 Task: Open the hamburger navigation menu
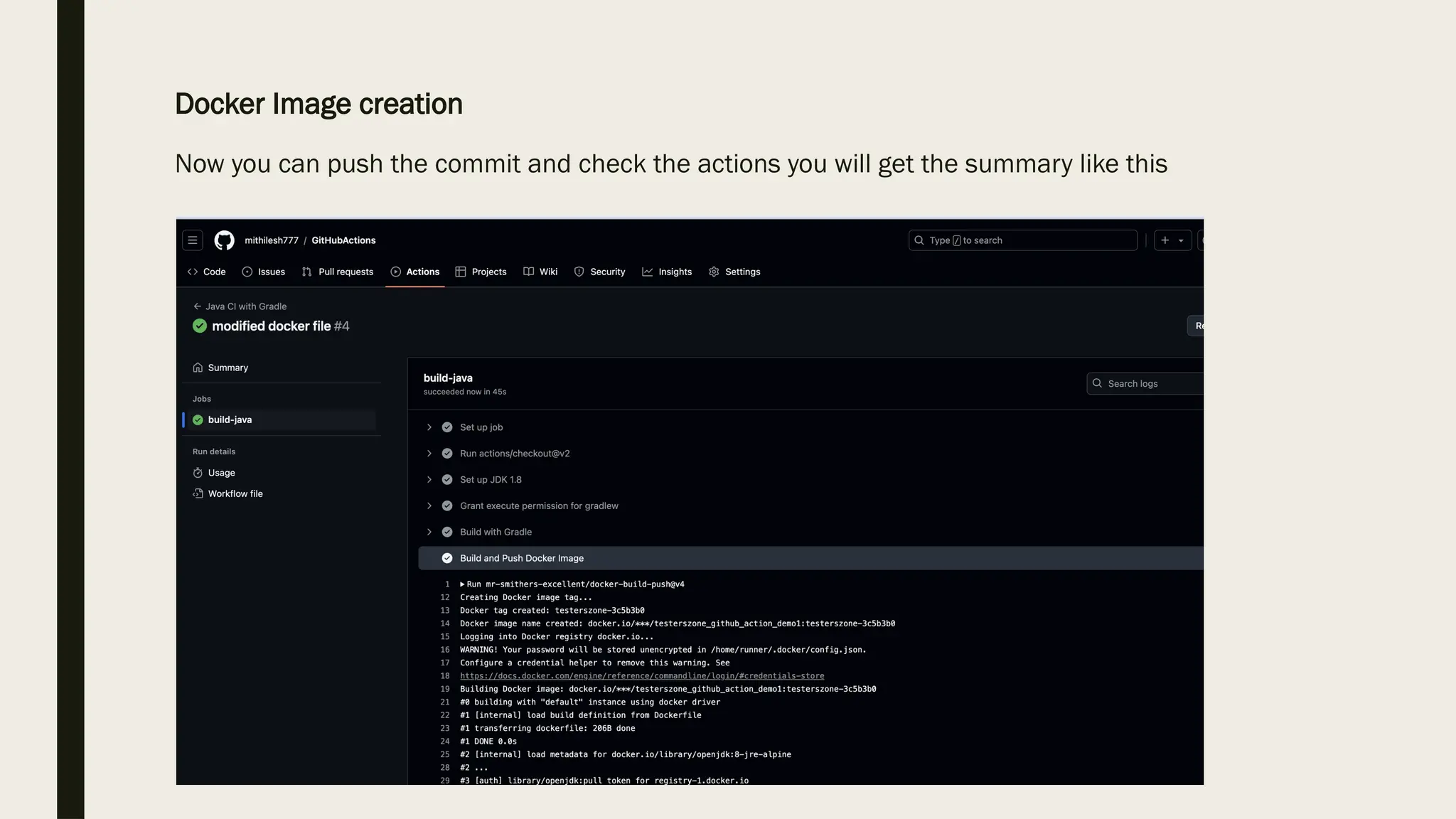tap(192, 240)
